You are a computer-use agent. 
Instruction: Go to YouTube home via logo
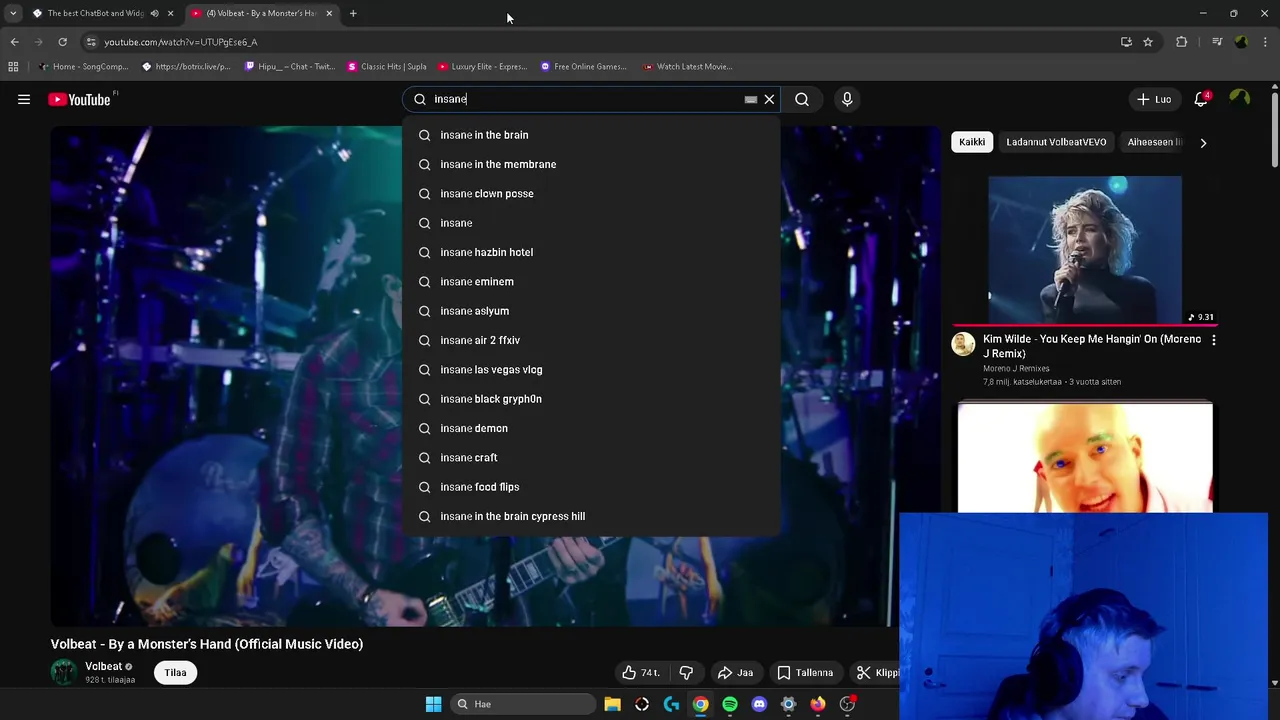(79, 99)
